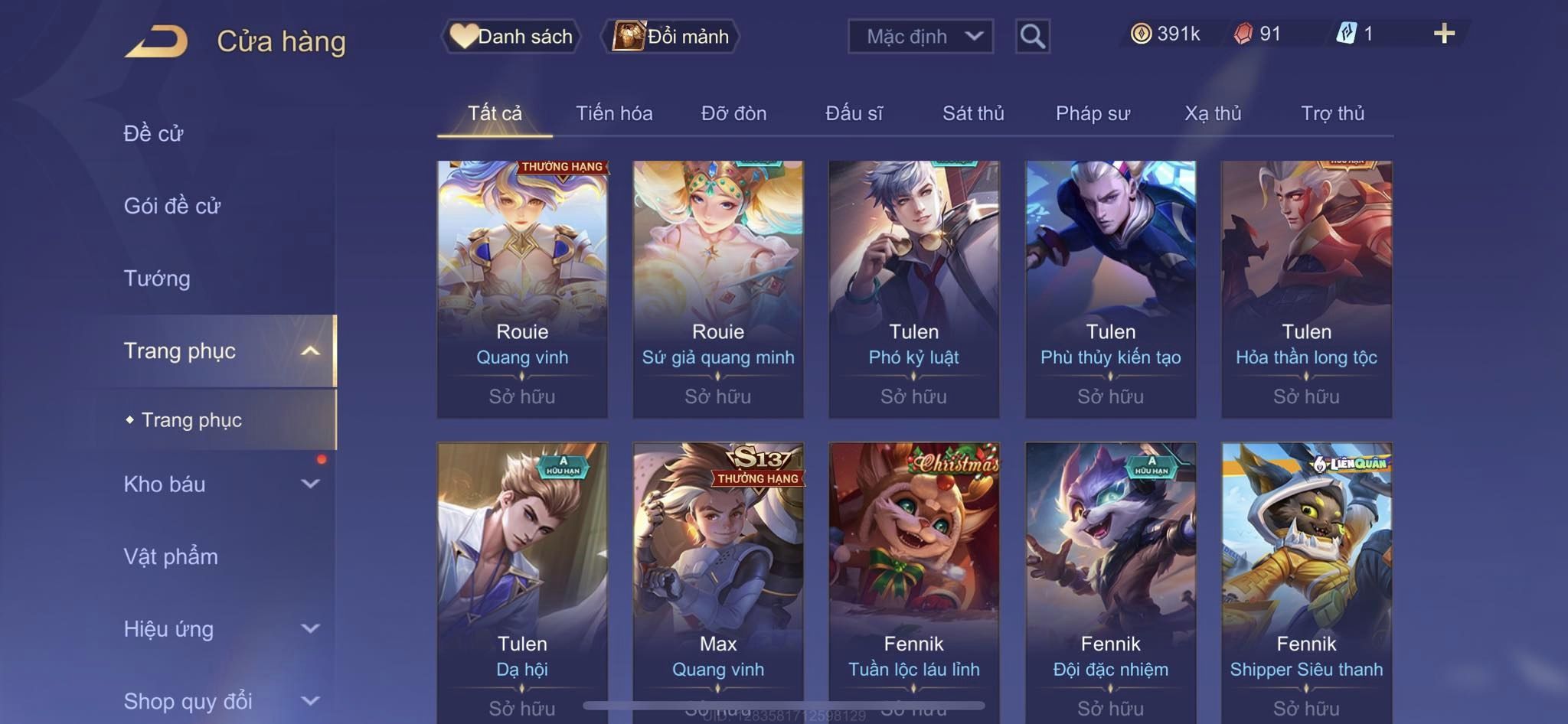Switch to the Sát thủ tab
This screenshot has width=1568, height=724.
click(x=972, y=113)
